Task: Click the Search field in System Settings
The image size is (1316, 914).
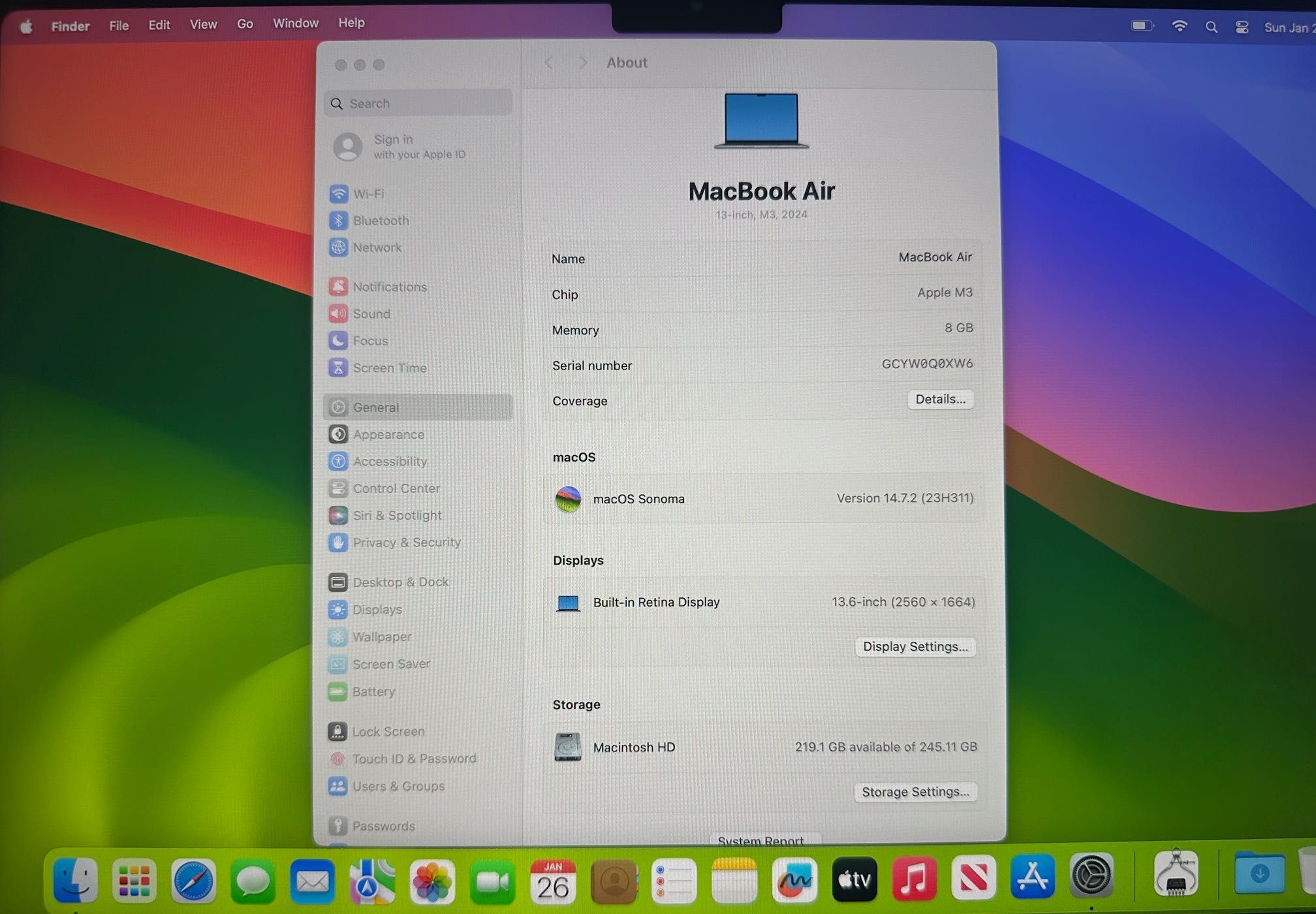Action: (418, 104)
